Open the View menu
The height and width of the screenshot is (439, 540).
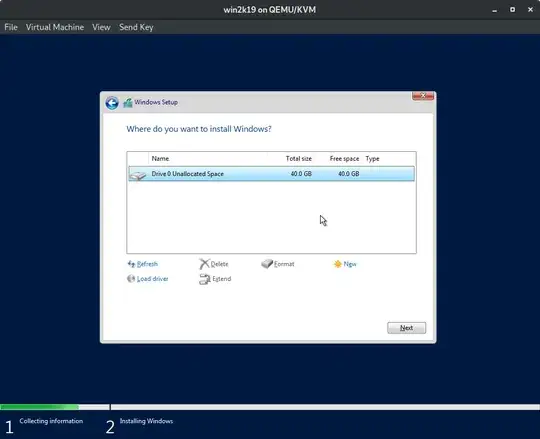[x=101, y=27]
